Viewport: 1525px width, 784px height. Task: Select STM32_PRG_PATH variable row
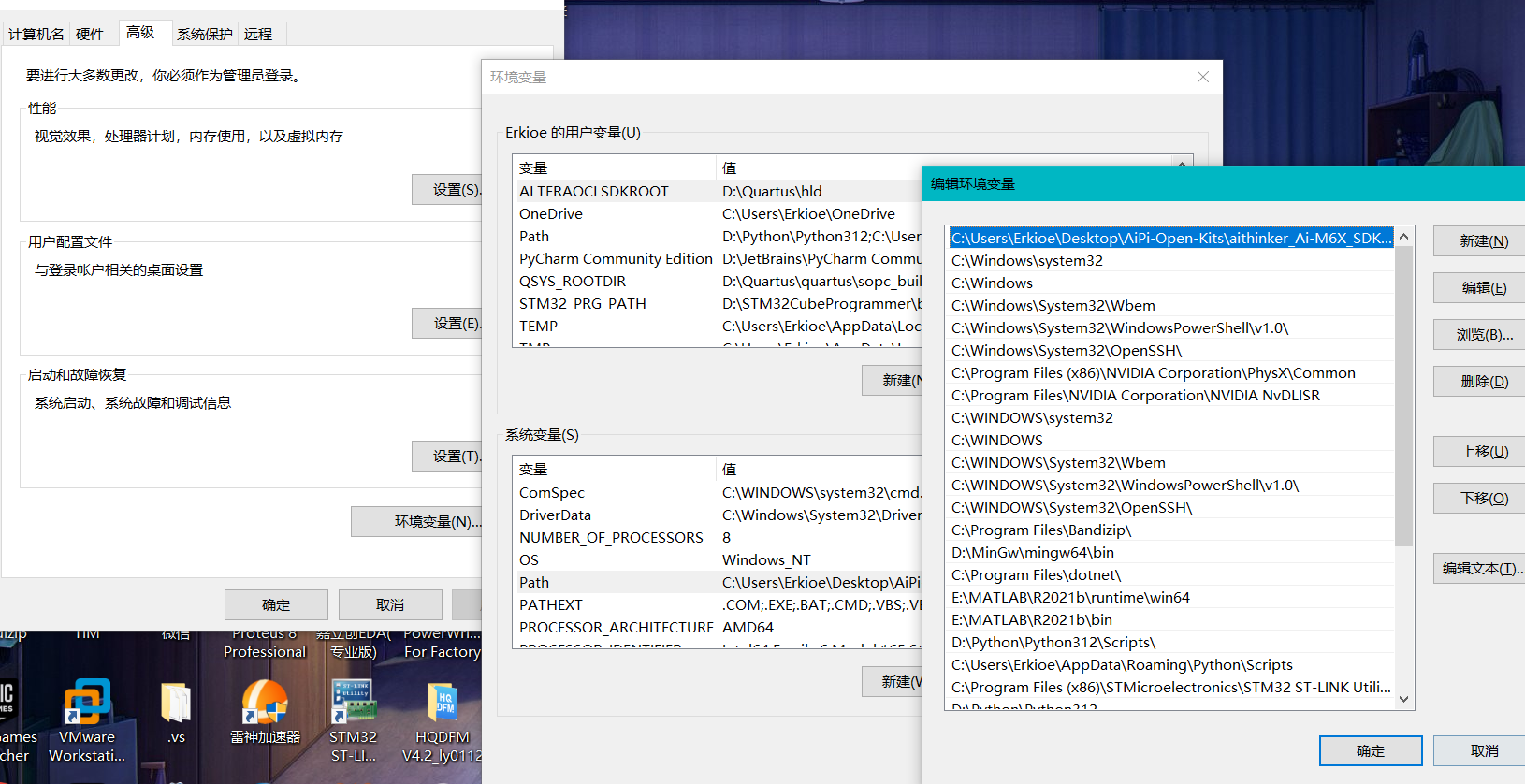pyautogui.click(x=719, y=303)
